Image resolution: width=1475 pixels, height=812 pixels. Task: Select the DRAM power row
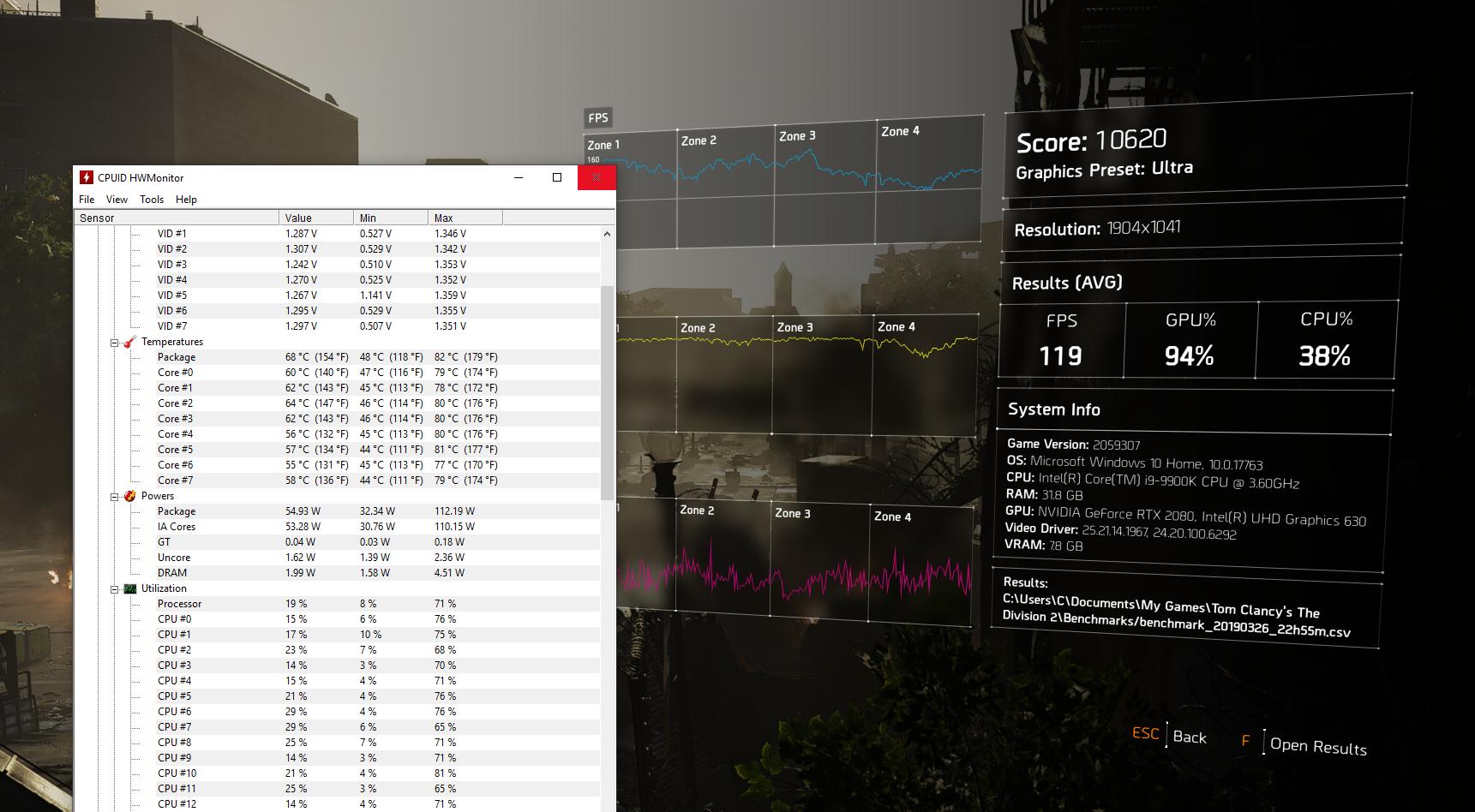(x=337, y=573)
